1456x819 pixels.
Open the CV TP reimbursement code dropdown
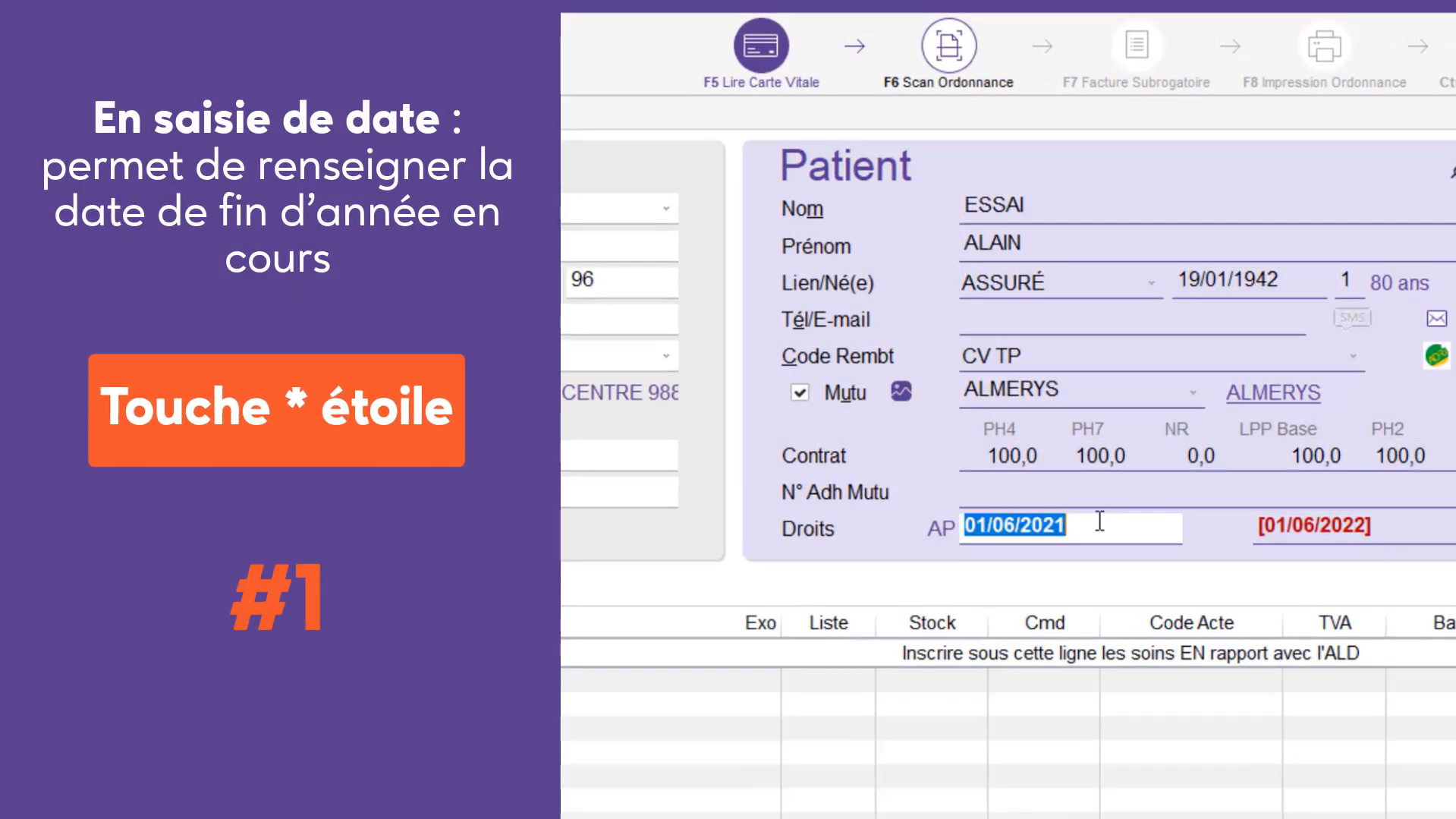[1353, 356]
